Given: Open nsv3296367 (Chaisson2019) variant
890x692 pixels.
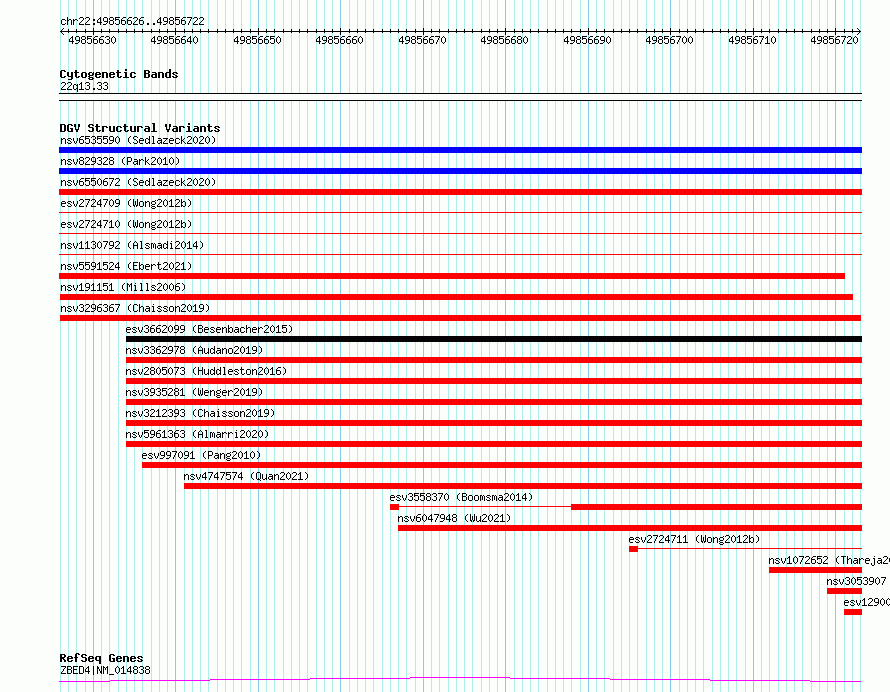Looking at the screenshot, I should [x=135, y=308].
